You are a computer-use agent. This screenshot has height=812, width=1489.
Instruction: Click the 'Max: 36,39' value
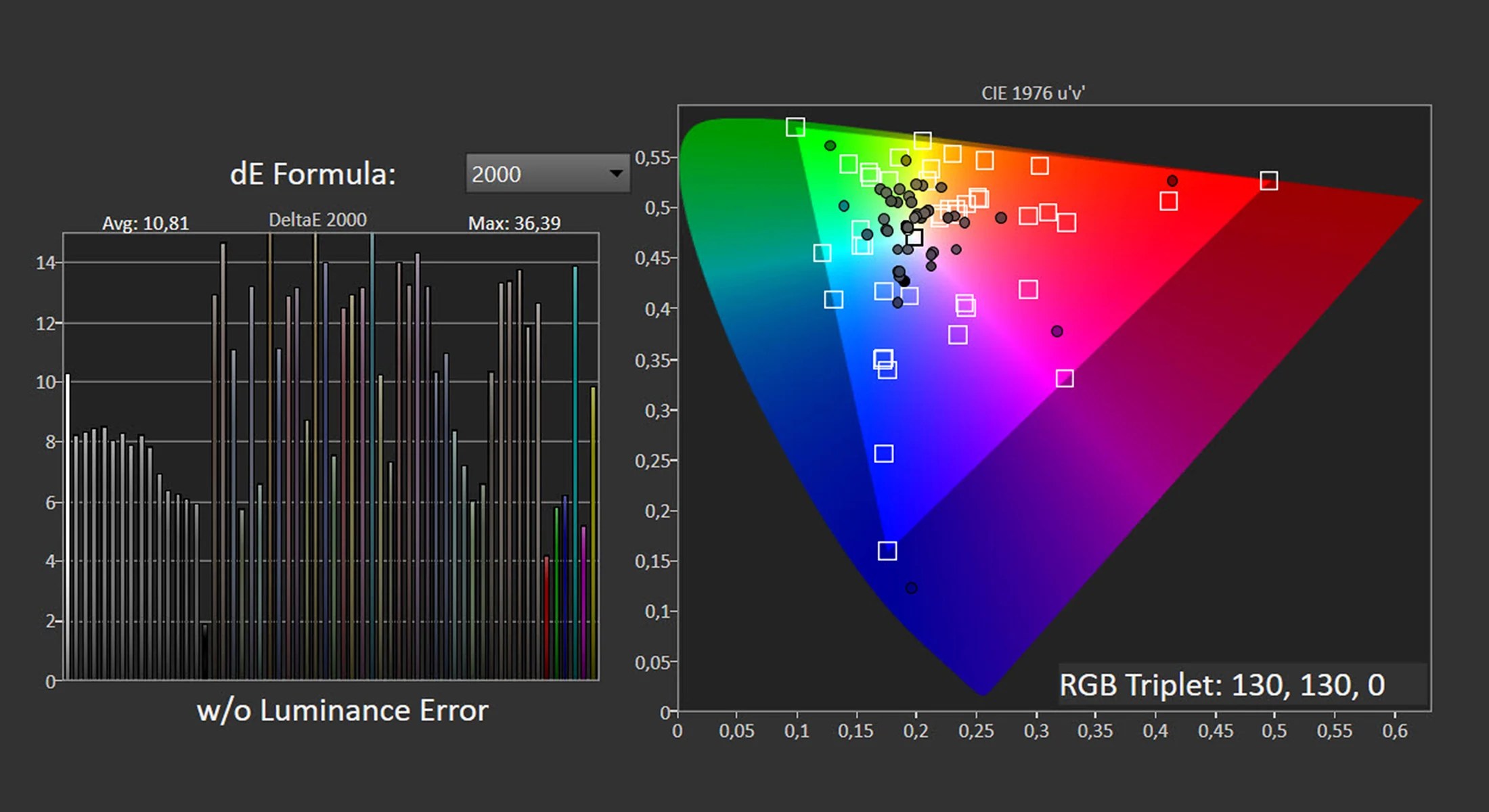(514, 223)
